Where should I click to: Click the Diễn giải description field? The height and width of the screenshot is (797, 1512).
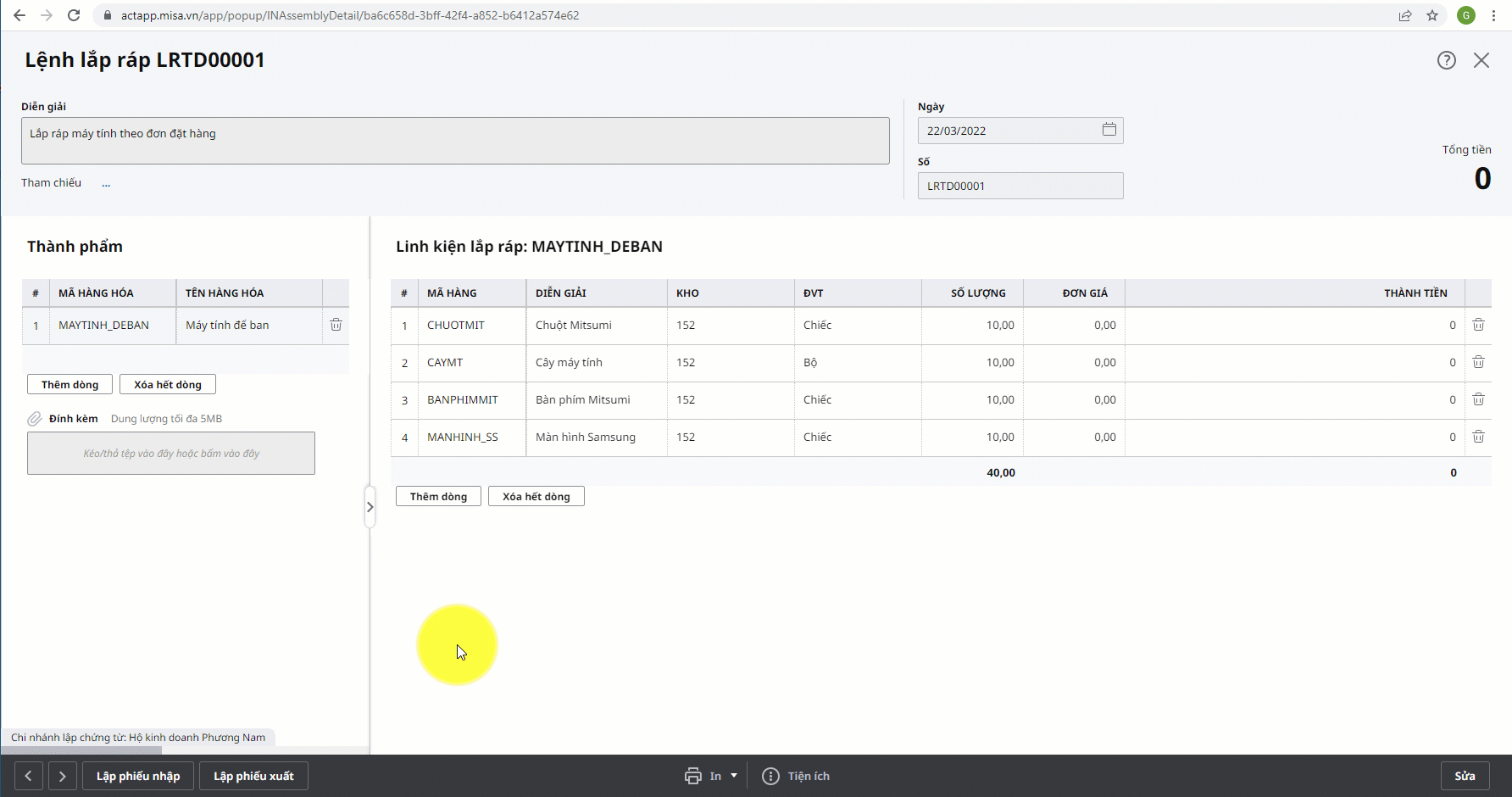tap(455, 141)
